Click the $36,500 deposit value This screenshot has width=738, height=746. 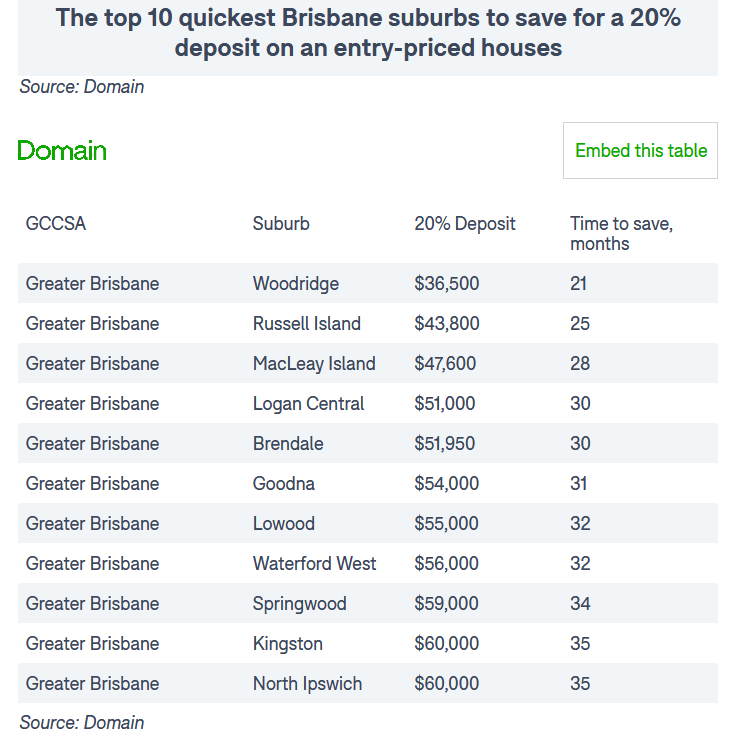coord(446,284)
